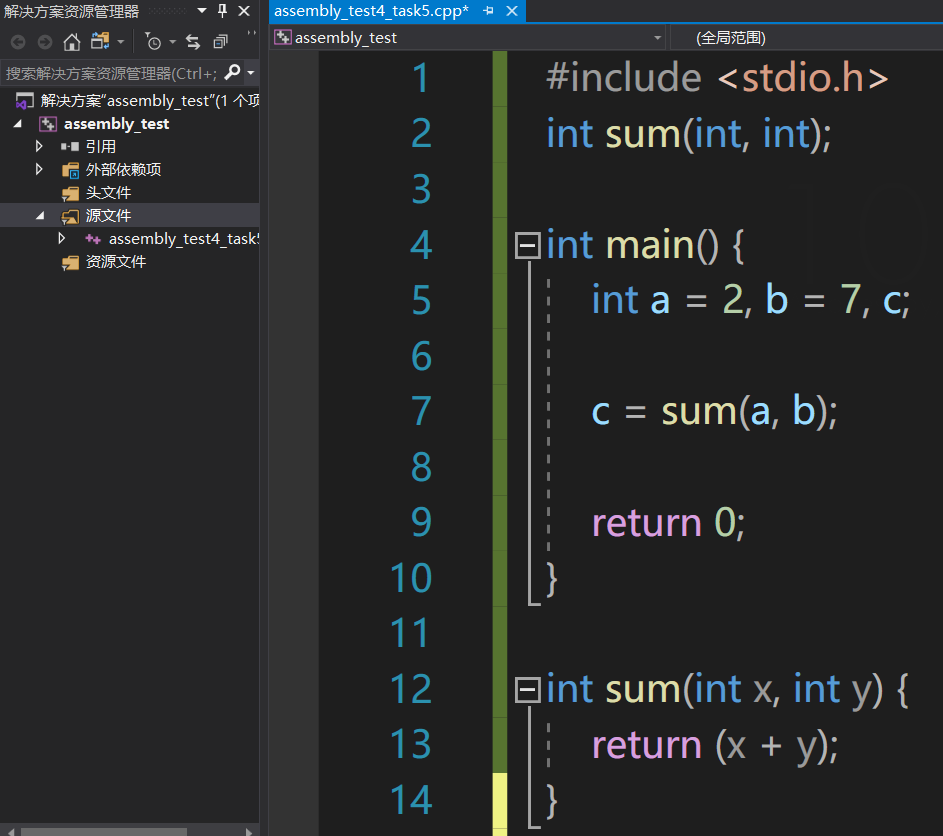The height and width of the screenshot is (836, 943).
Task: Click the assembly_test project icon in tree
Action: pos(48,124)
